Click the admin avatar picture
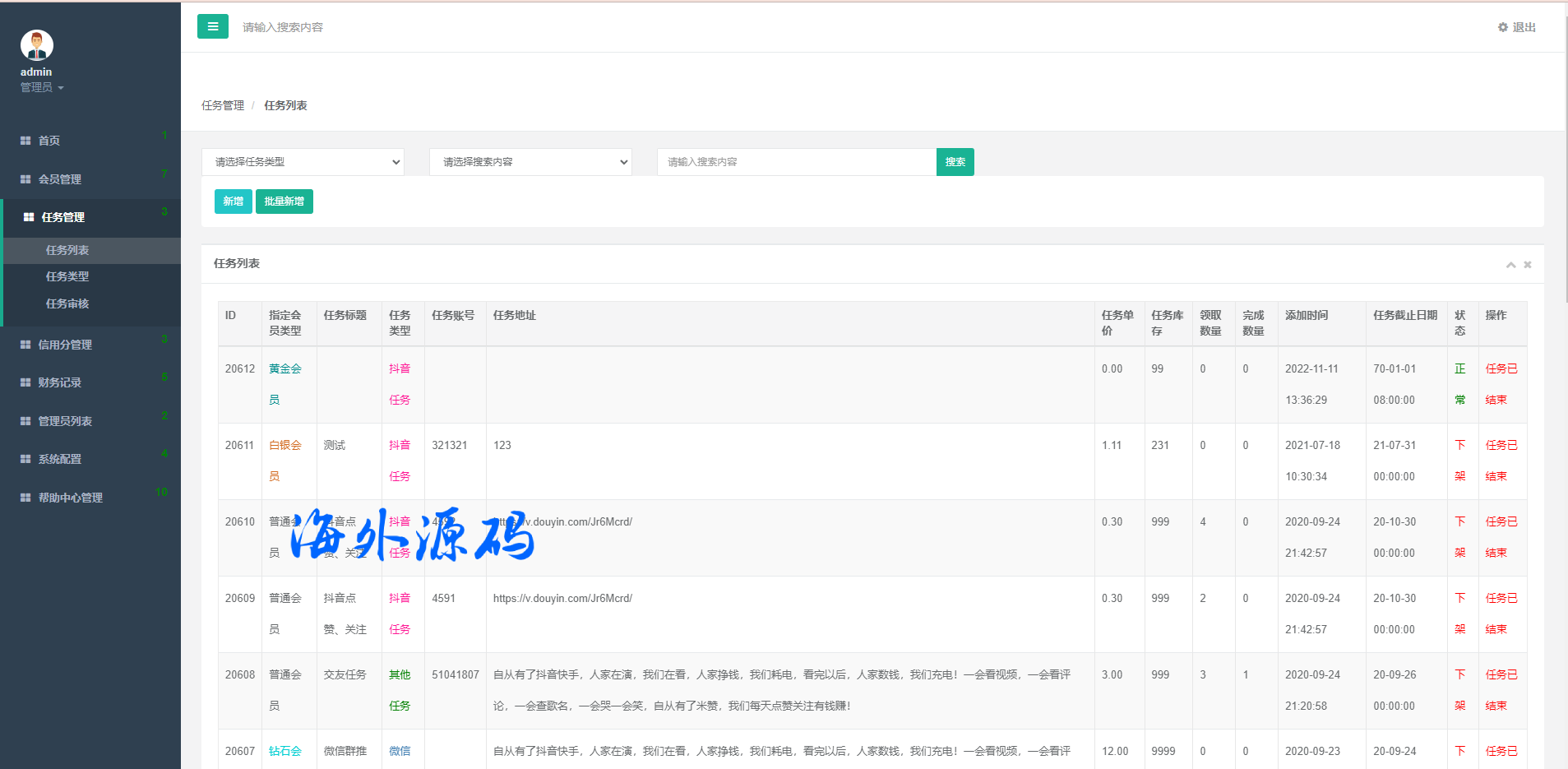1568x769 pixels. tap(37, 45)
